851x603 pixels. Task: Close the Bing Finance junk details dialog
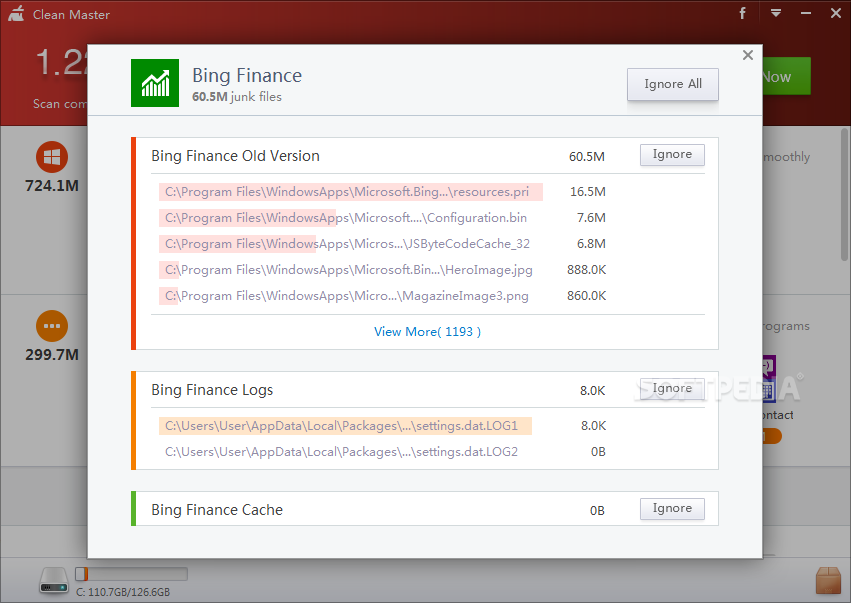[748, 55]
